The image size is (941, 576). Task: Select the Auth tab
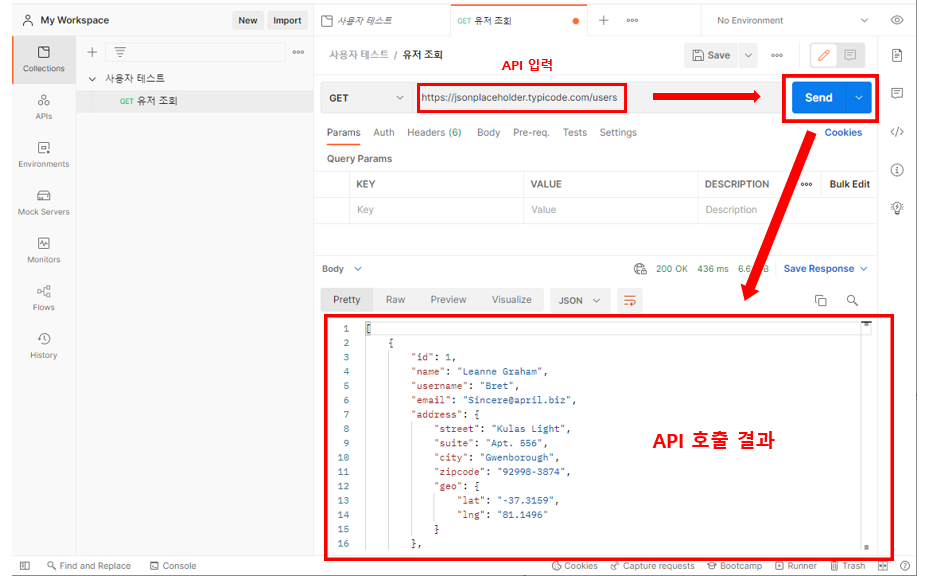tap(383, 133)
